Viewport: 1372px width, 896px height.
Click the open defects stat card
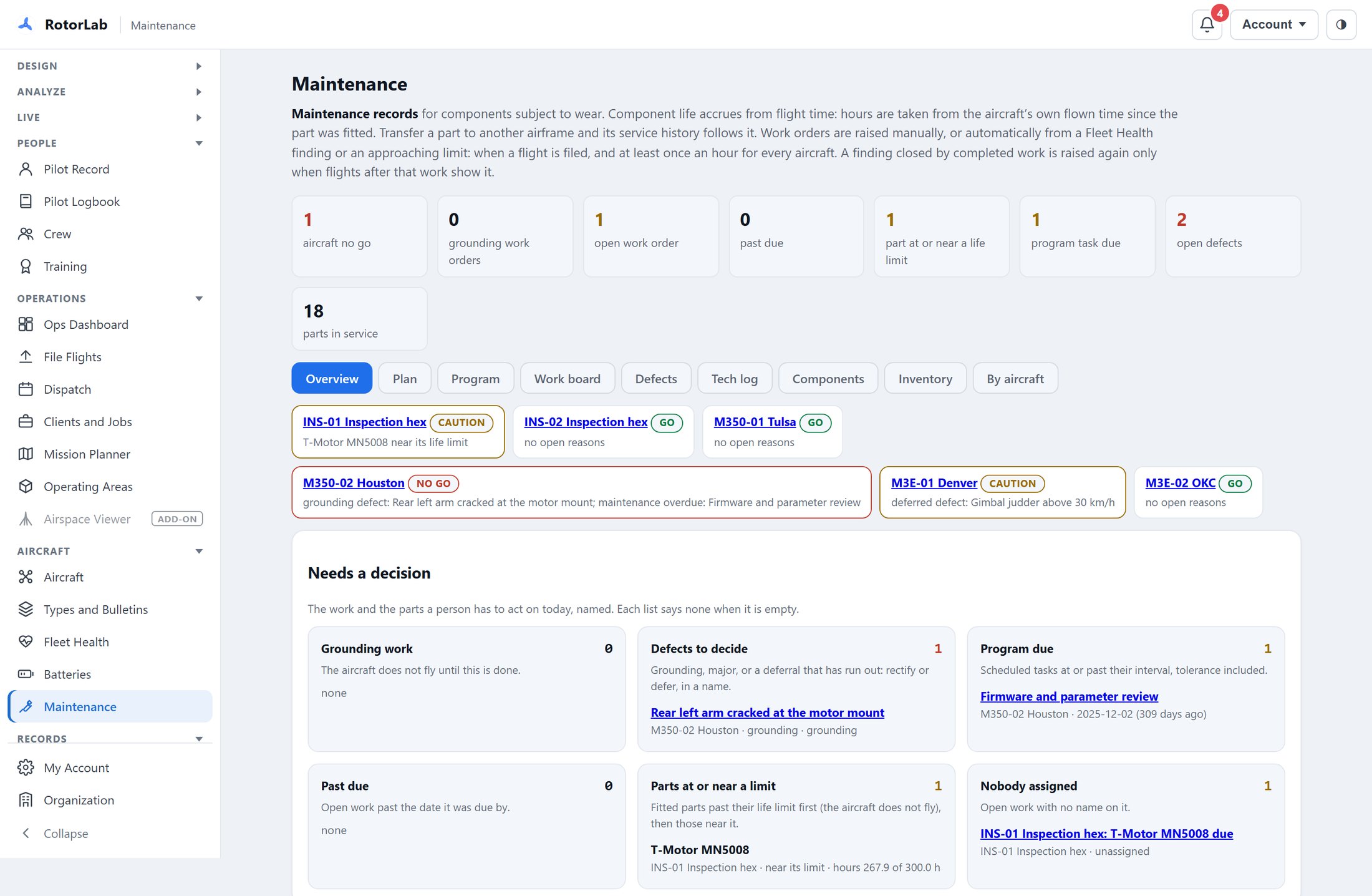point(1233,236)
